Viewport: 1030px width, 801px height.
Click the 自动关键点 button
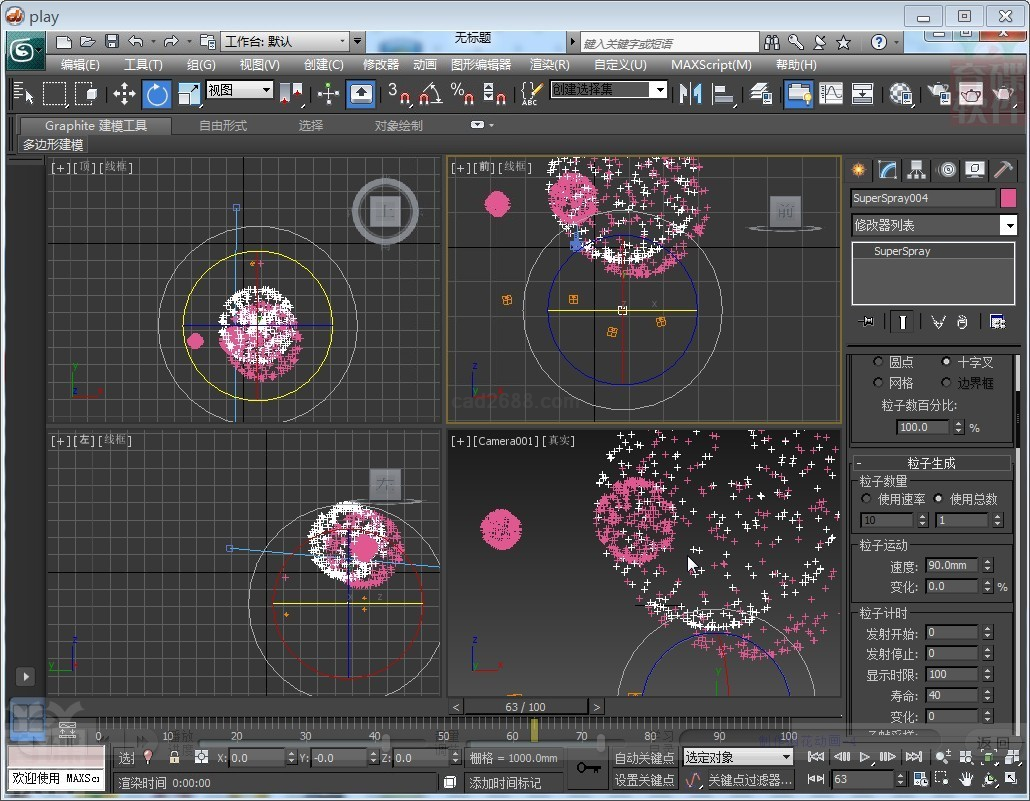[x=644, y=758]
